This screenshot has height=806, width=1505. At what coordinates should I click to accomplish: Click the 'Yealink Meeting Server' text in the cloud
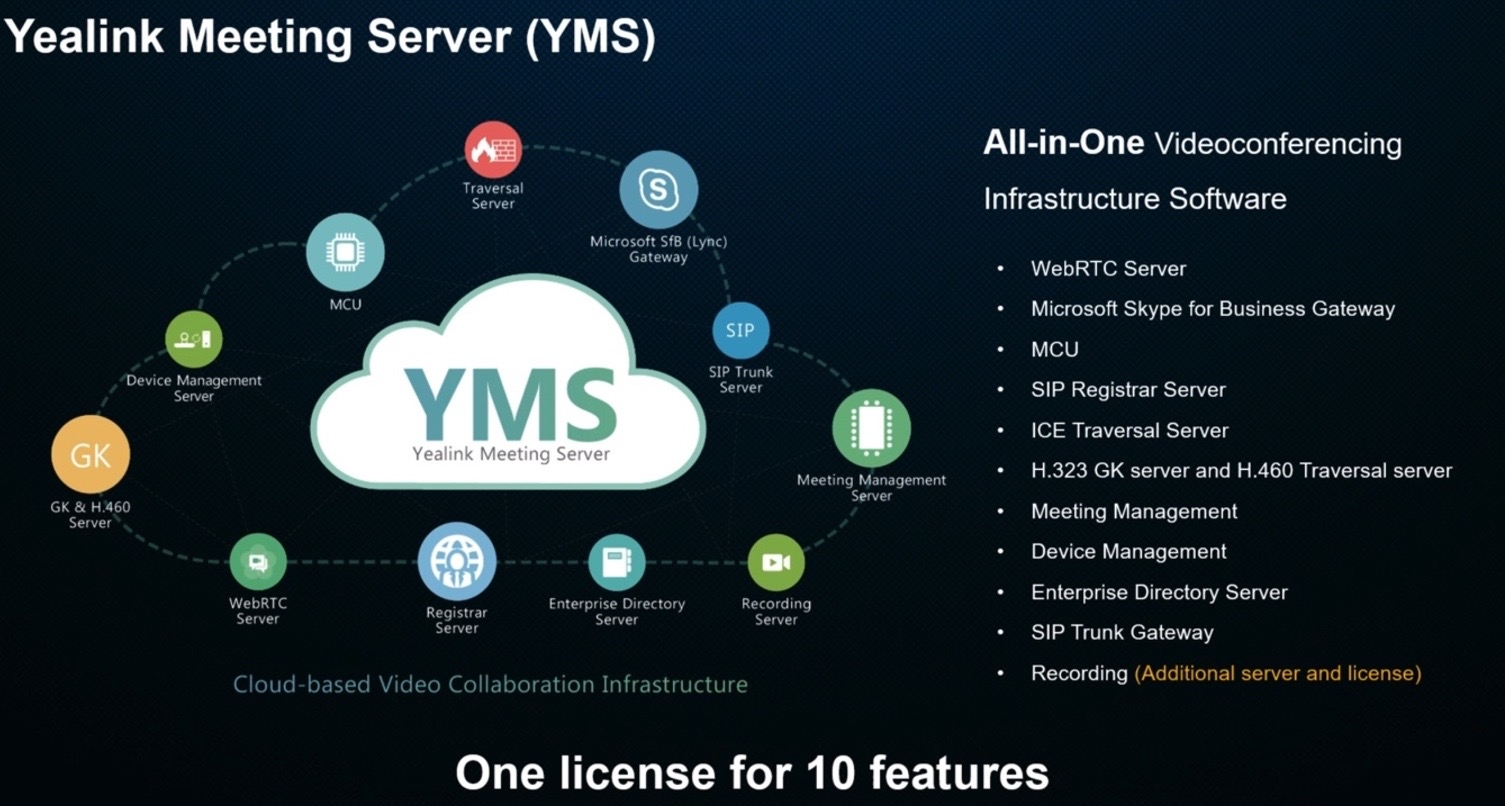pyautogui.click(x=511, y=454)
